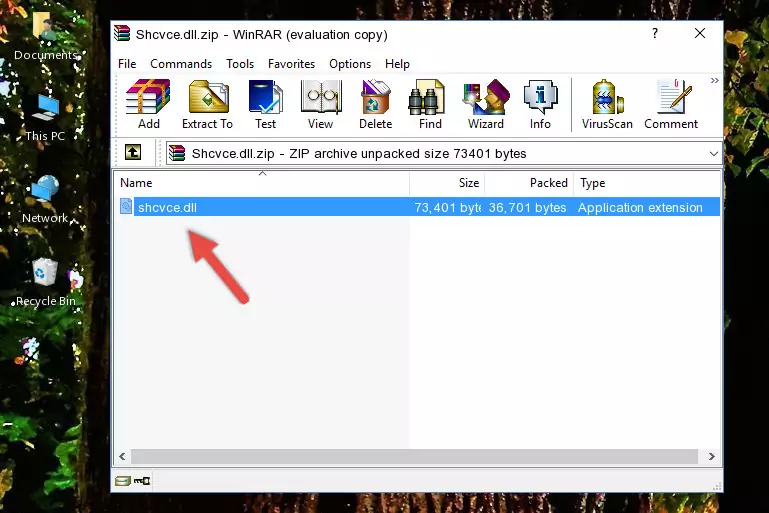Viewport: 769px width, 513px height.
Task: Click the Add toolbar icon
Action: pos(148,104)
